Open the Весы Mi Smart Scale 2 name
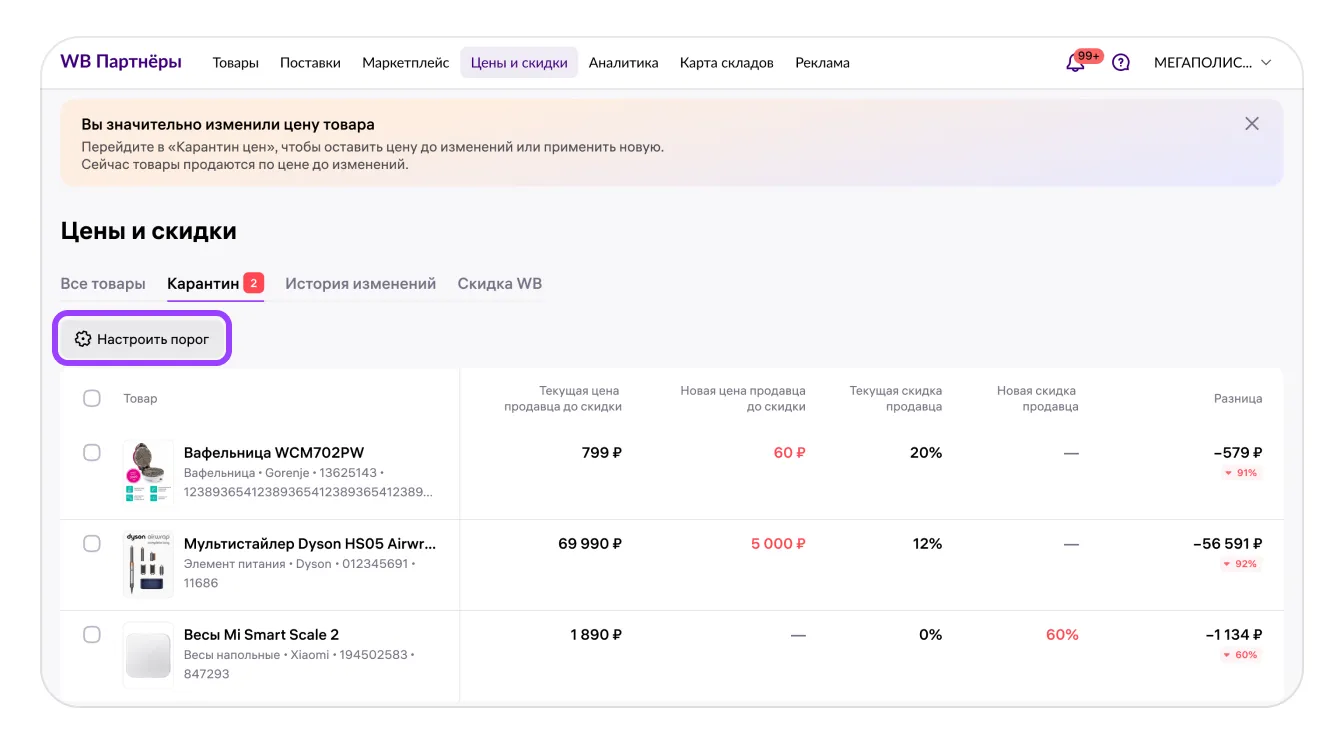This screenshot has height=744, width=1344. 261,635
